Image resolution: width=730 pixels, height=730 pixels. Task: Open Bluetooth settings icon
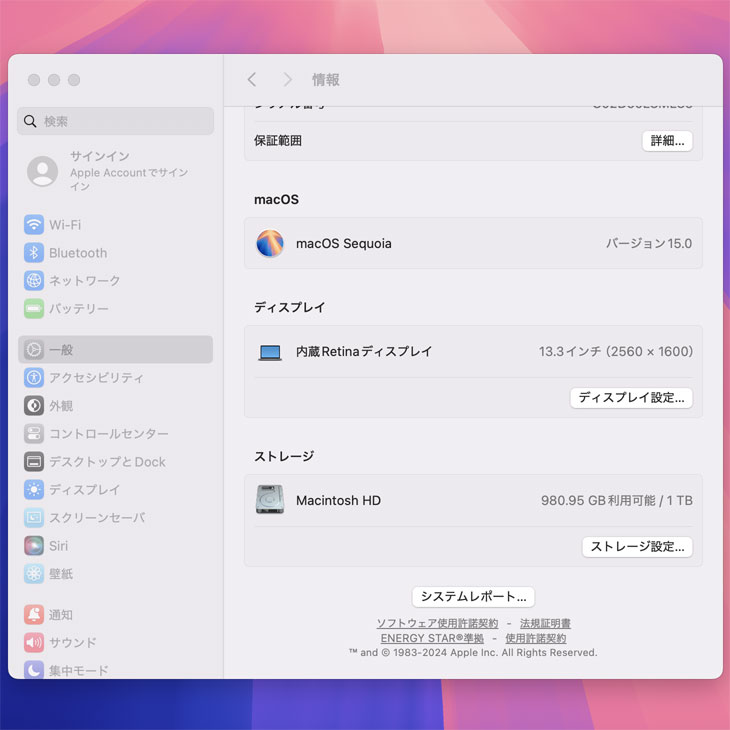coord(34,253)
